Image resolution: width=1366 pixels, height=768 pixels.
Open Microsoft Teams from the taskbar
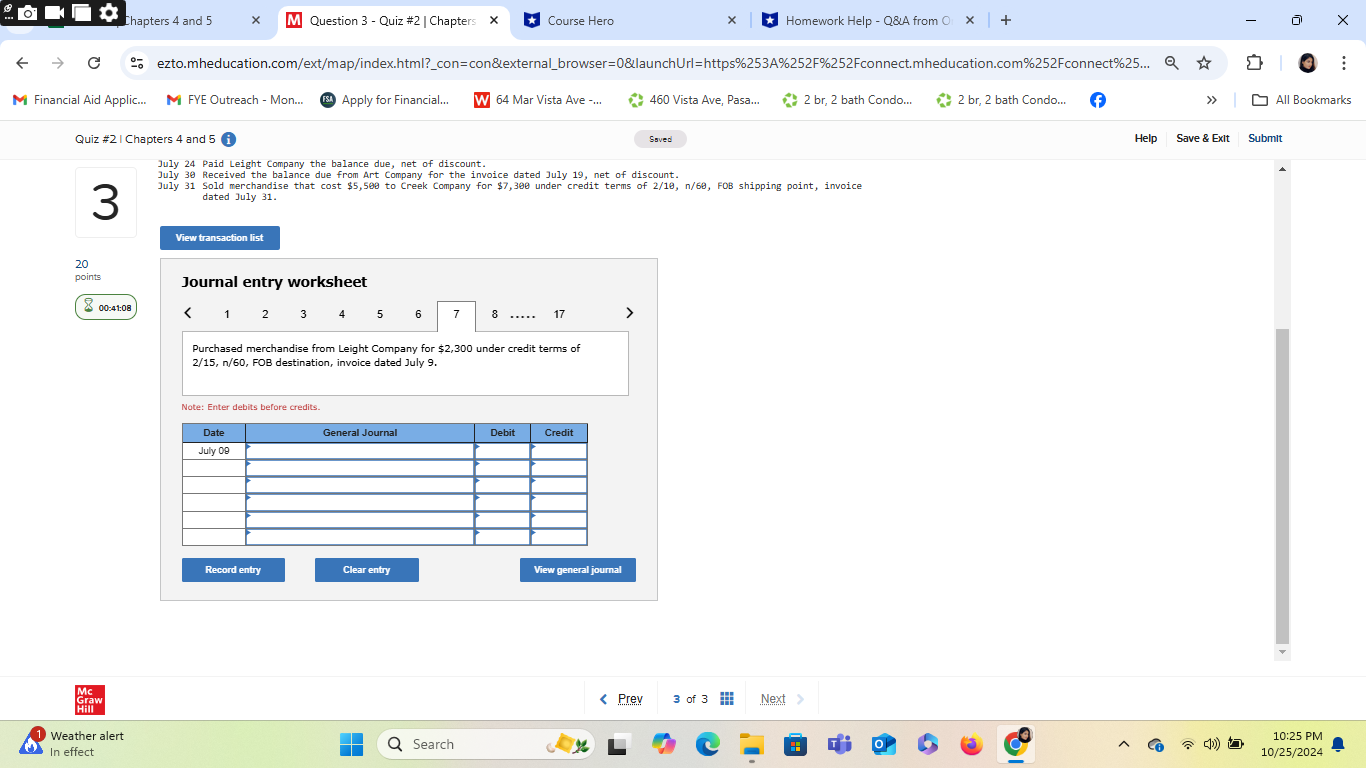click(839, 744)
